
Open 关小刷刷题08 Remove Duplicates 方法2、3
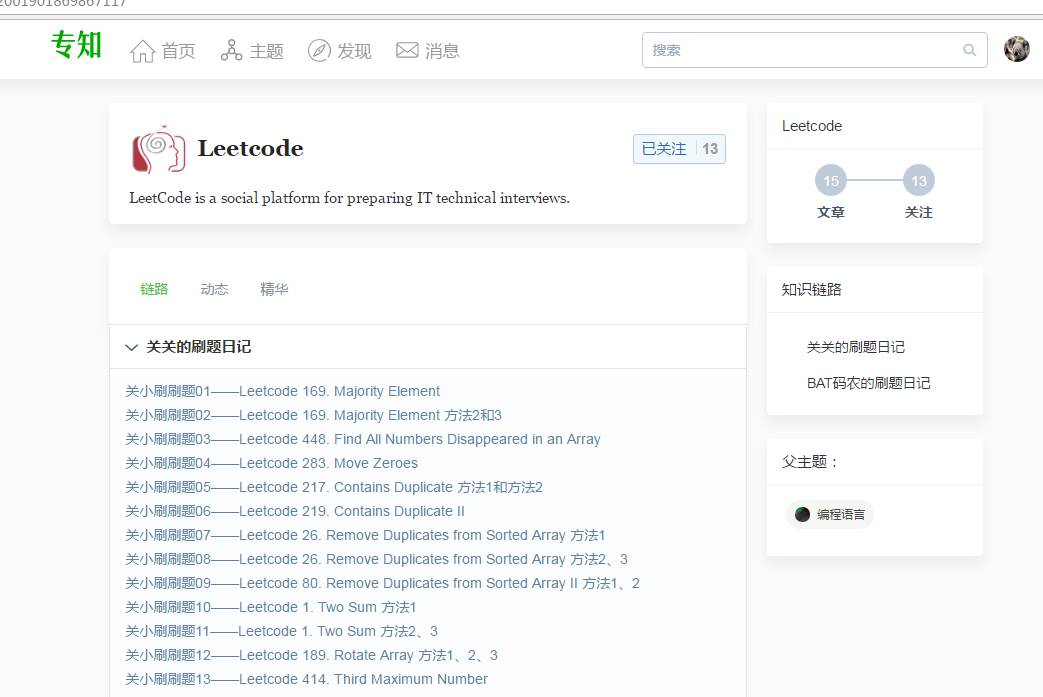tap(376, 559)
